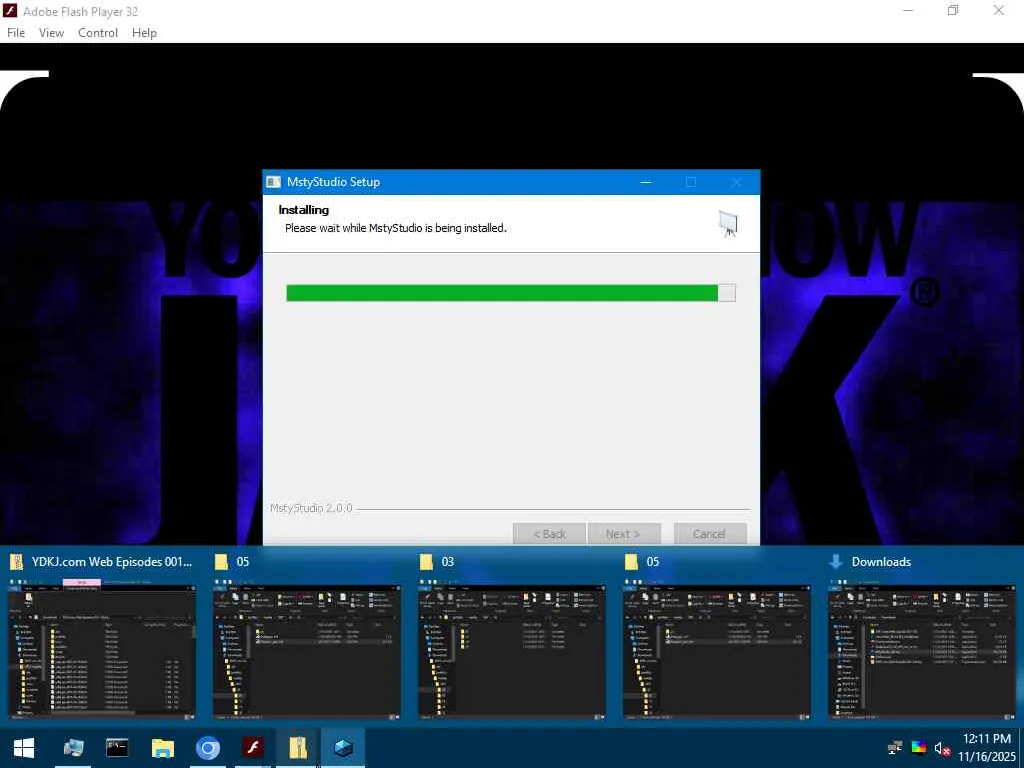Select the 03 folder window thumbnail
The height and width of the screenshot is (768, 1024).
[x=512, y=649]
